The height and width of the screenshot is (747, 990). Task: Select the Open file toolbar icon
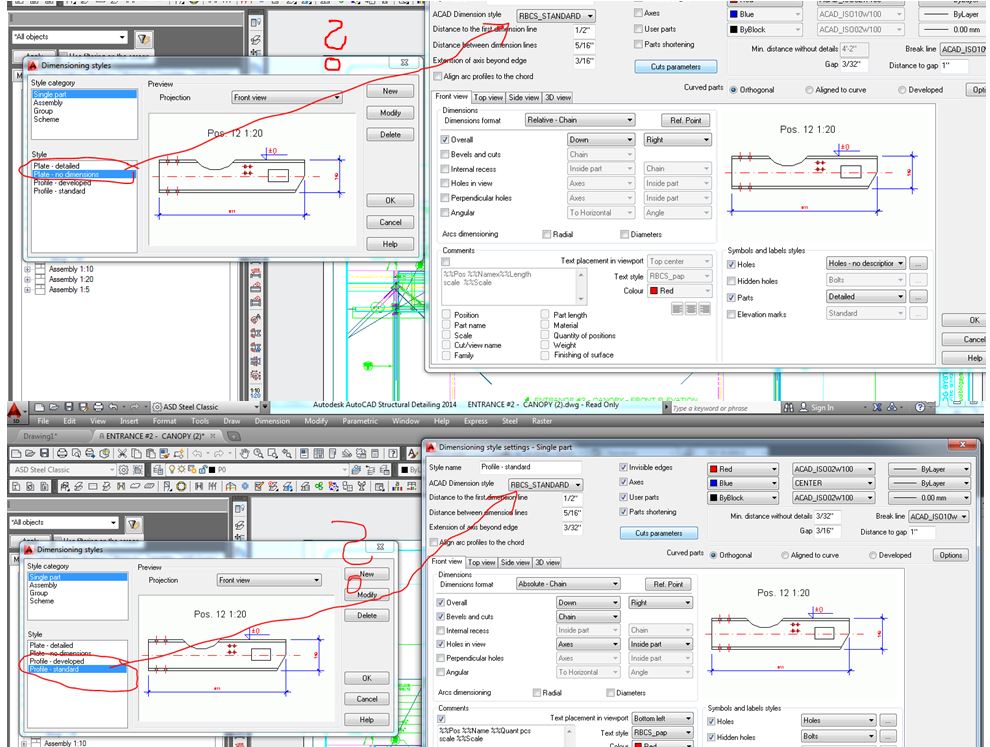coord(31,455)
